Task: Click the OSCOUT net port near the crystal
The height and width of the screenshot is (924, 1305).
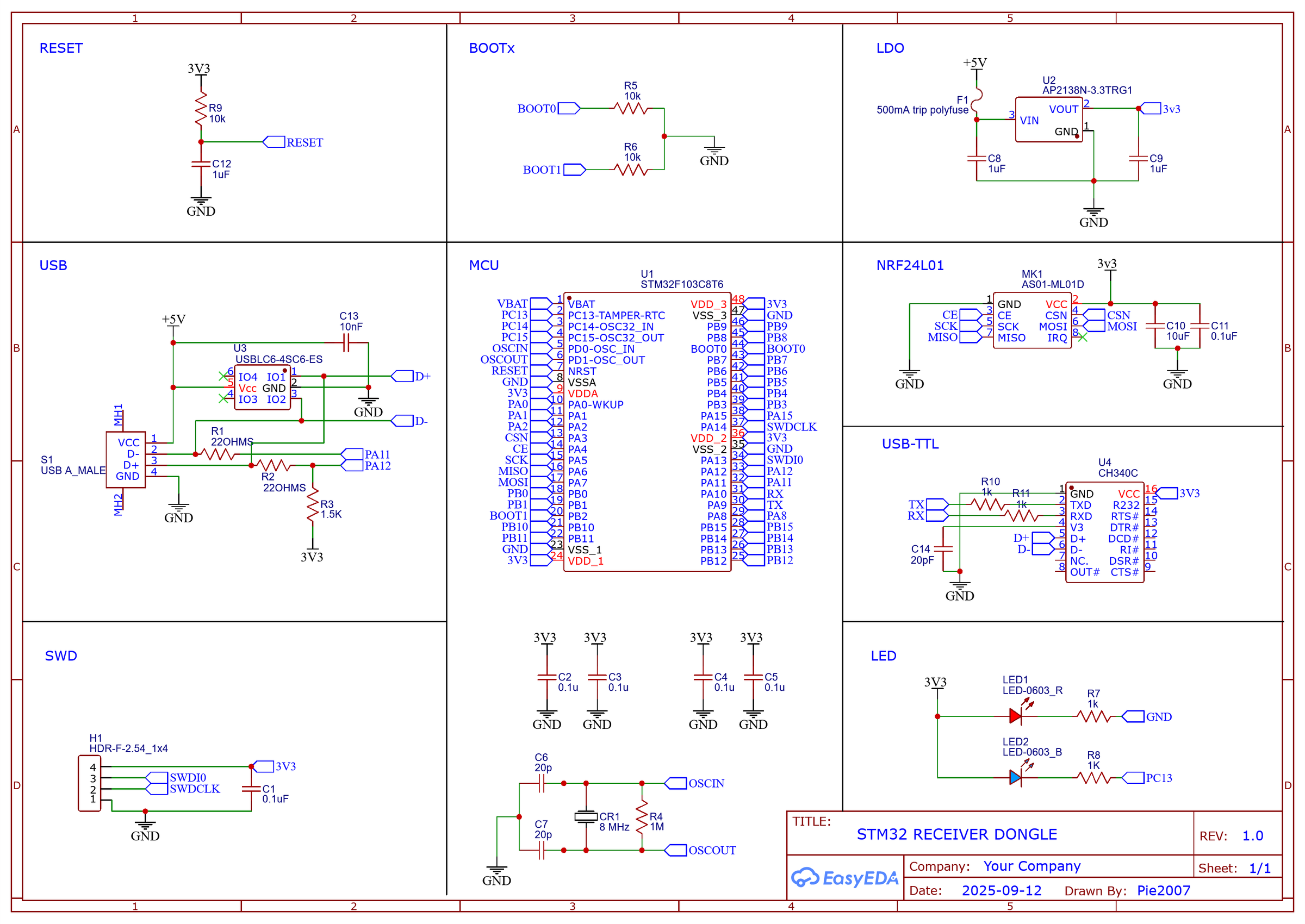Action: point(675,850)
